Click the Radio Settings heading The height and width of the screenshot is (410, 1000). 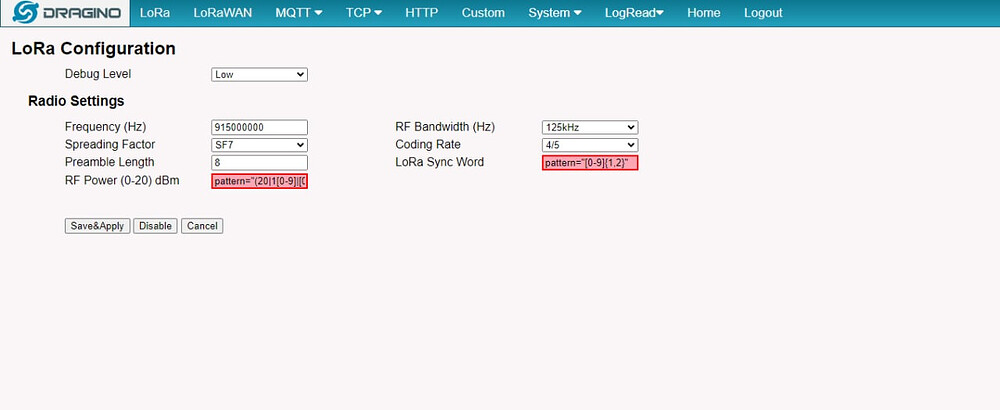pos(76,101)
